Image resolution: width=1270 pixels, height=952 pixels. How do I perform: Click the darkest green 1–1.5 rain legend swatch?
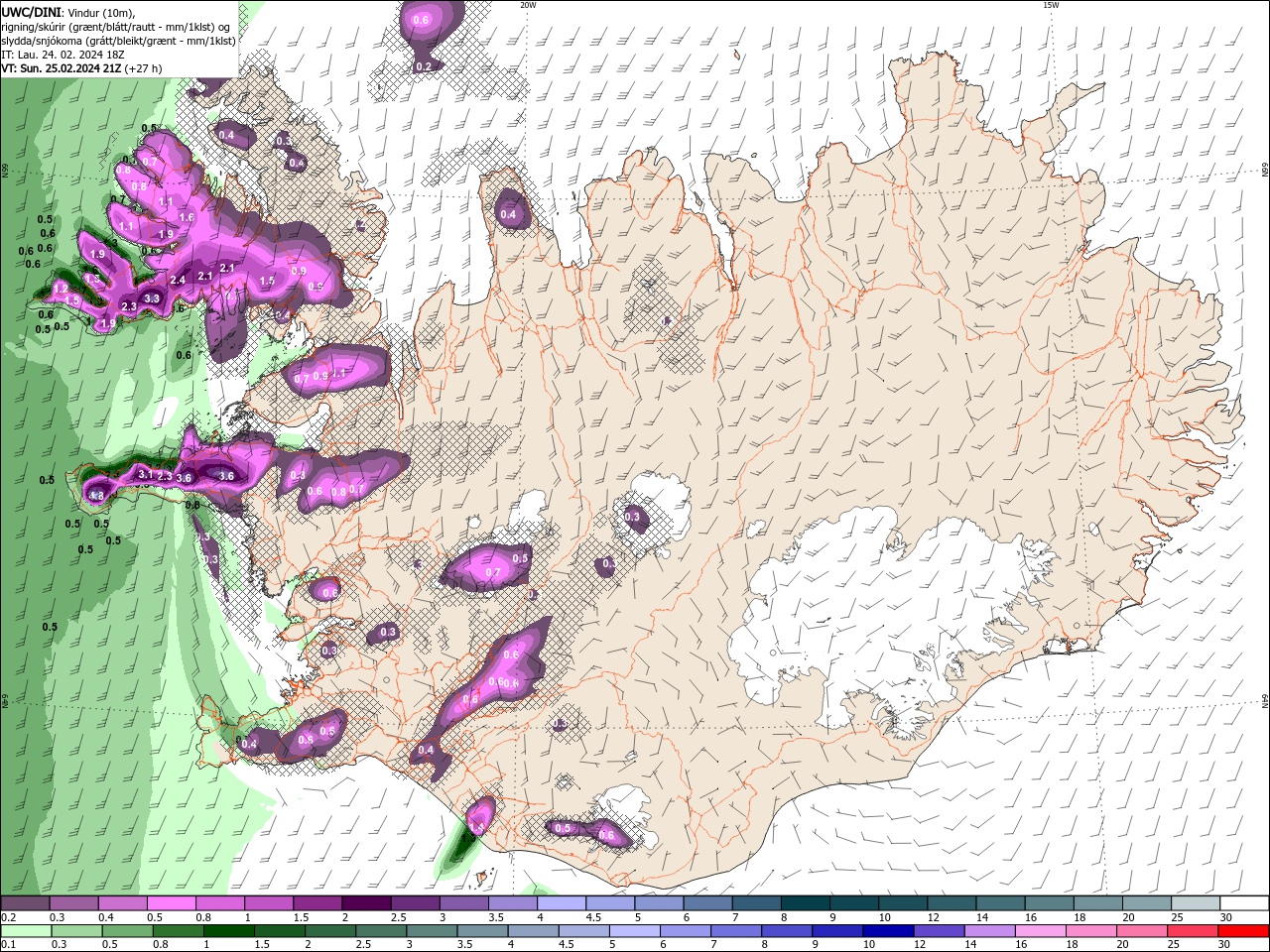pos(228,931)
